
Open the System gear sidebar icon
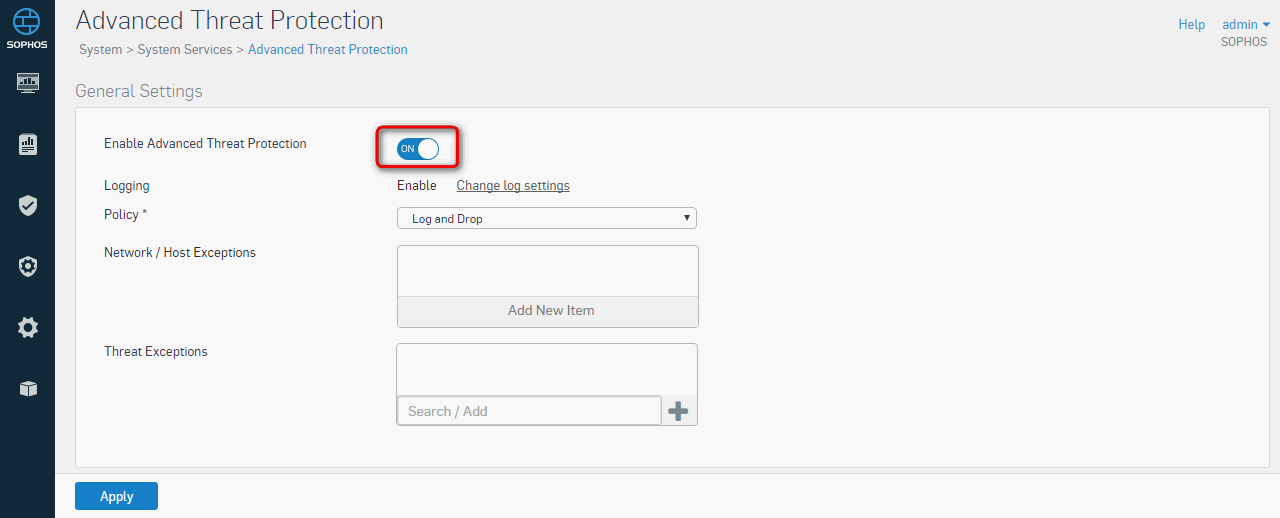coord(28,327)
